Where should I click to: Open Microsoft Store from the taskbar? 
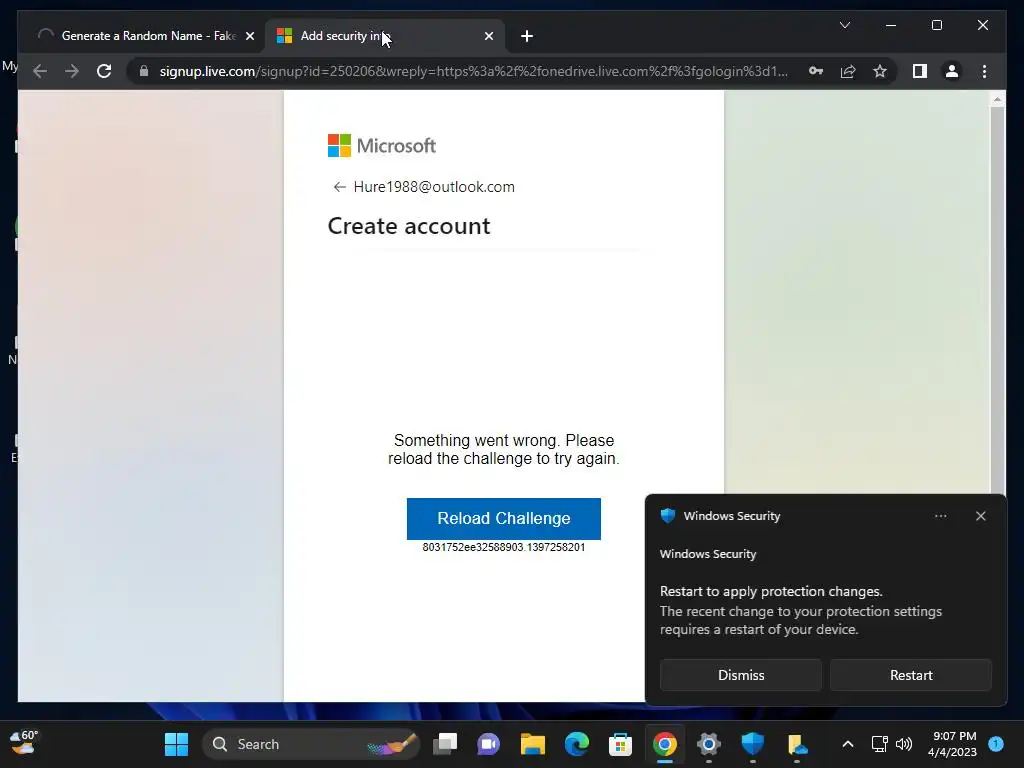pos(620,744)
